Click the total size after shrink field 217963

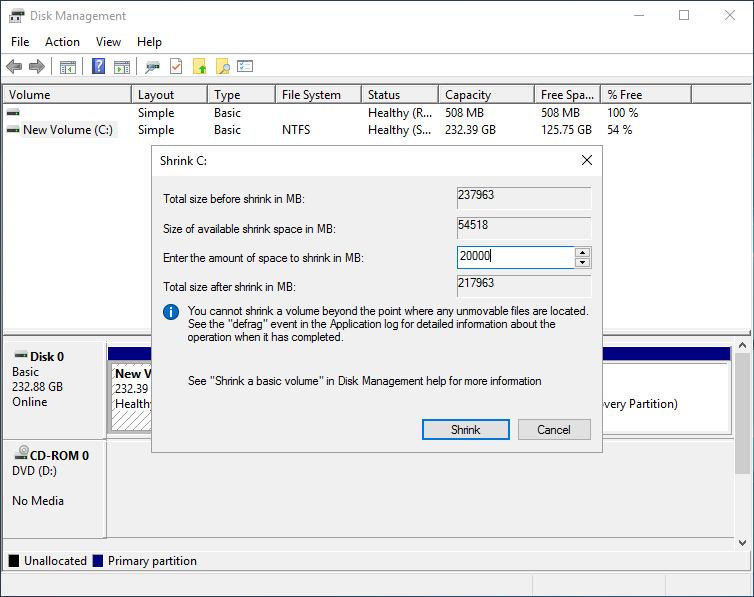coord(524,286)
